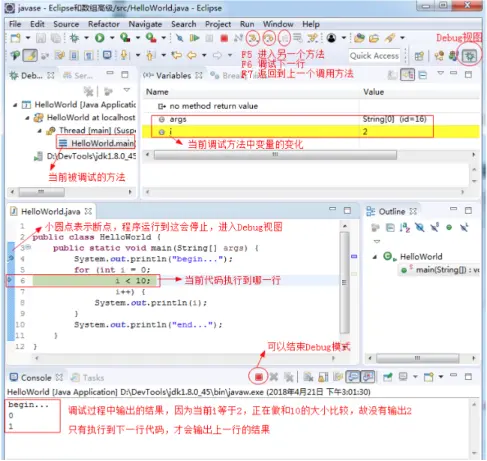Open the Run menu
Image resolution: width=487 pixels, height=461 pixels.
(247, 24)
